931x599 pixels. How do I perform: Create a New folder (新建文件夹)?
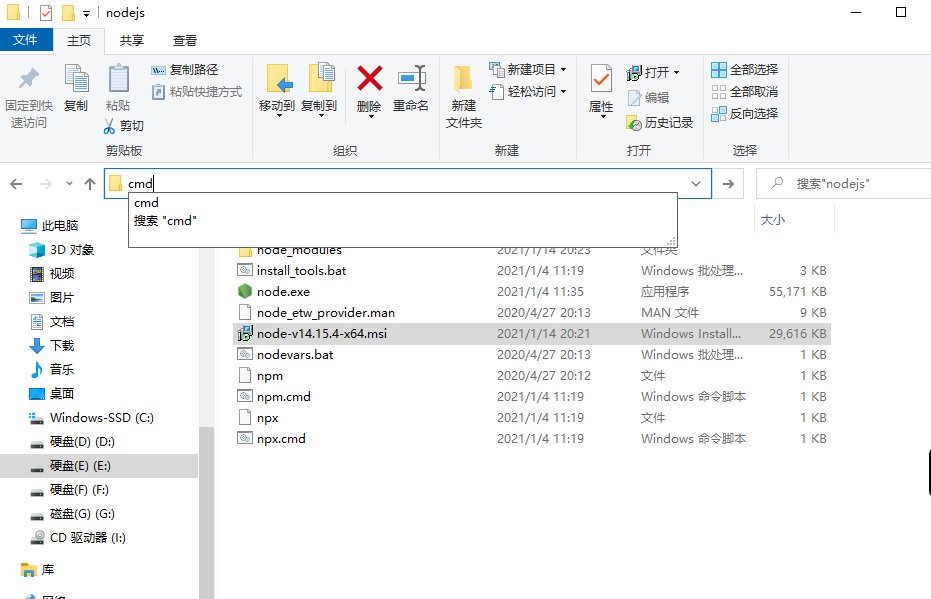(x=464, y=96)
